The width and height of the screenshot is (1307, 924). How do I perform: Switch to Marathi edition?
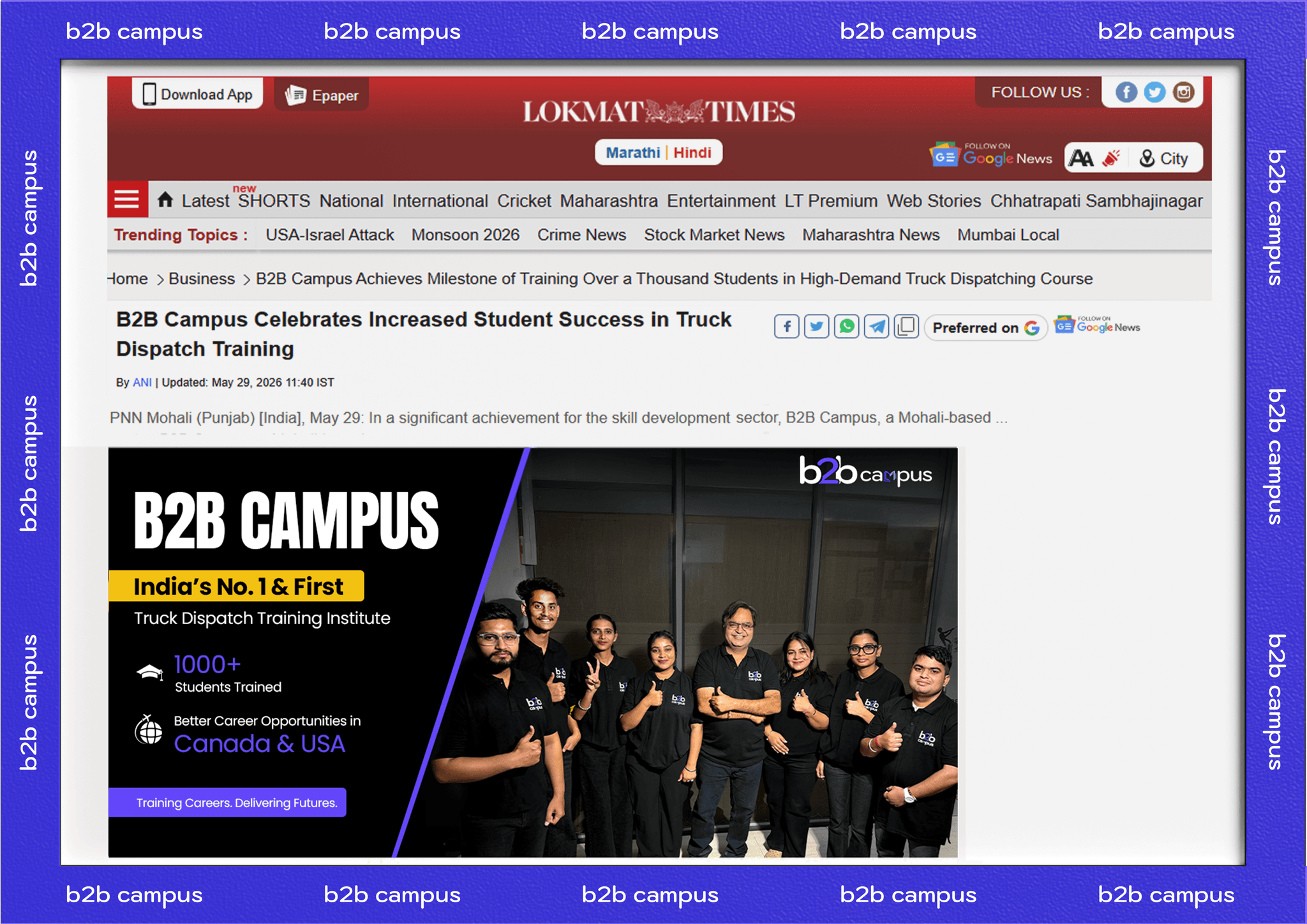pos(632,153)
